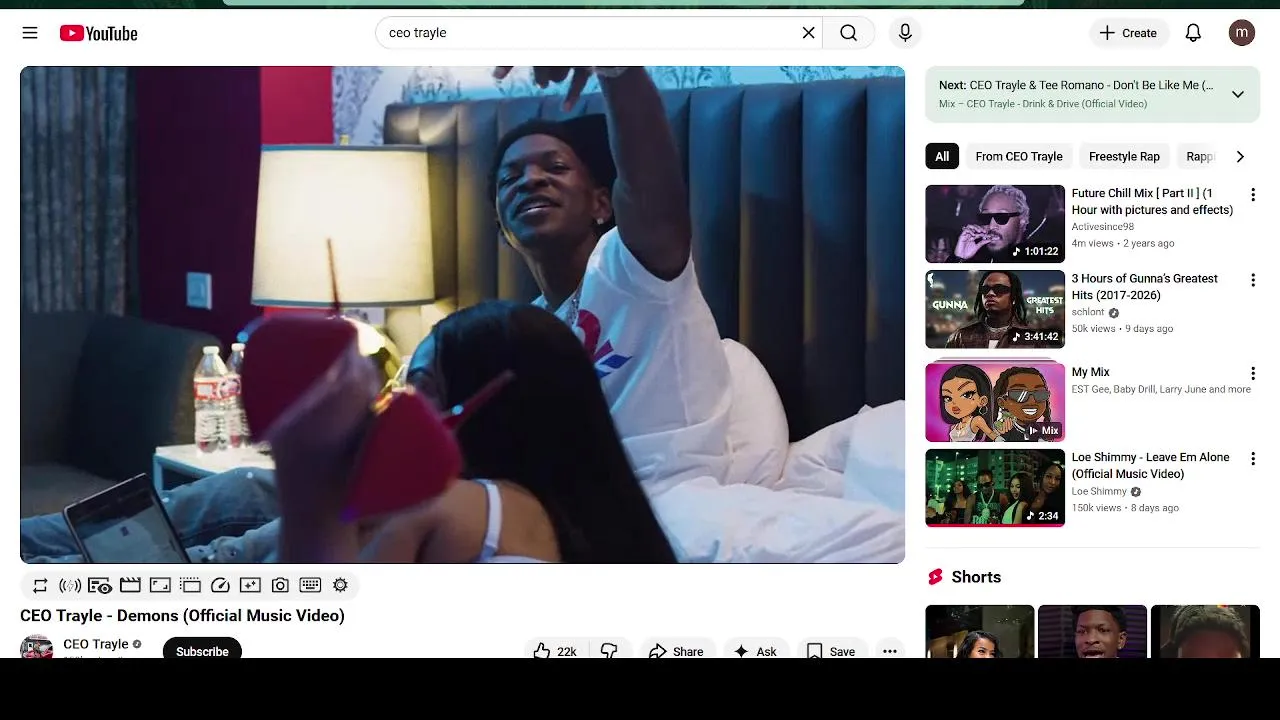Screen dimensions: 1280x720
Task: Open options menu for Future Chill Mix
Action: 1252,195
